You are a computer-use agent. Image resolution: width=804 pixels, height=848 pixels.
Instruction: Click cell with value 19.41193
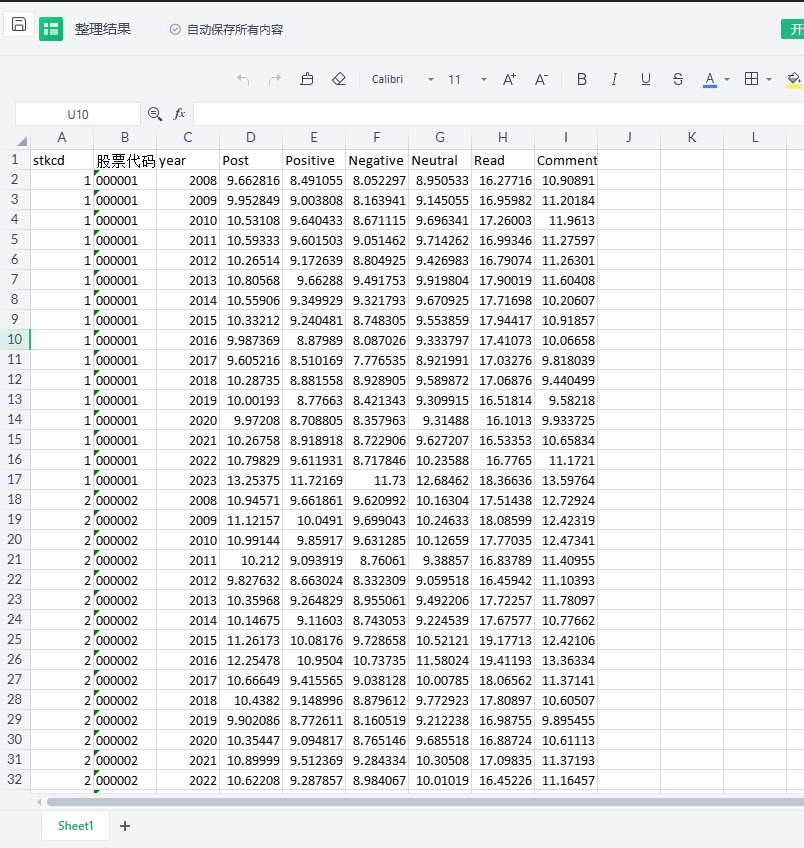coord(503,660)
